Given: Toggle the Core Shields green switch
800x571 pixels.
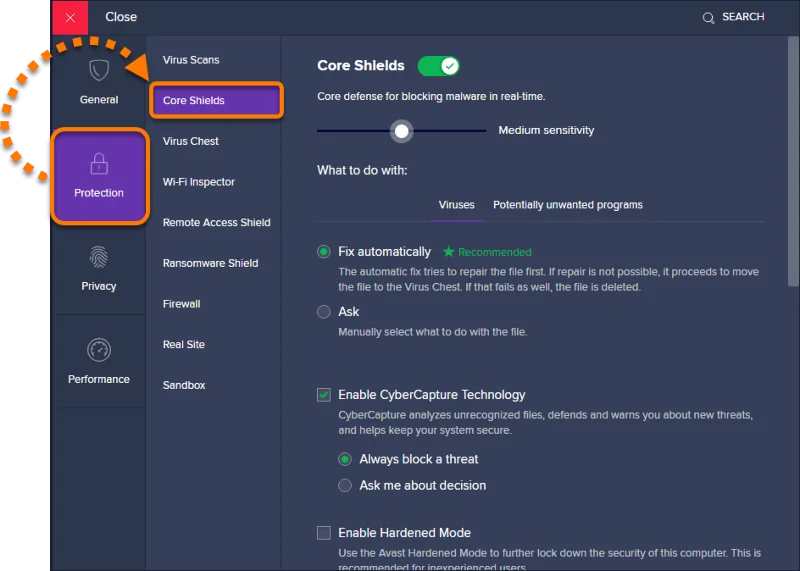Looking at the screenshot, I should (439, 66).
